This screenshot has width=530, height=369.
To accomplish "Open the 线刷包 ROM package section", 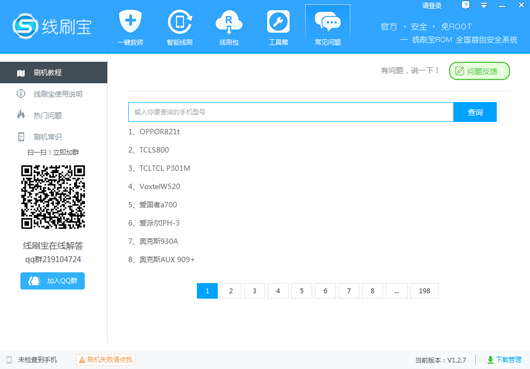I will click(x=229, y=27).
